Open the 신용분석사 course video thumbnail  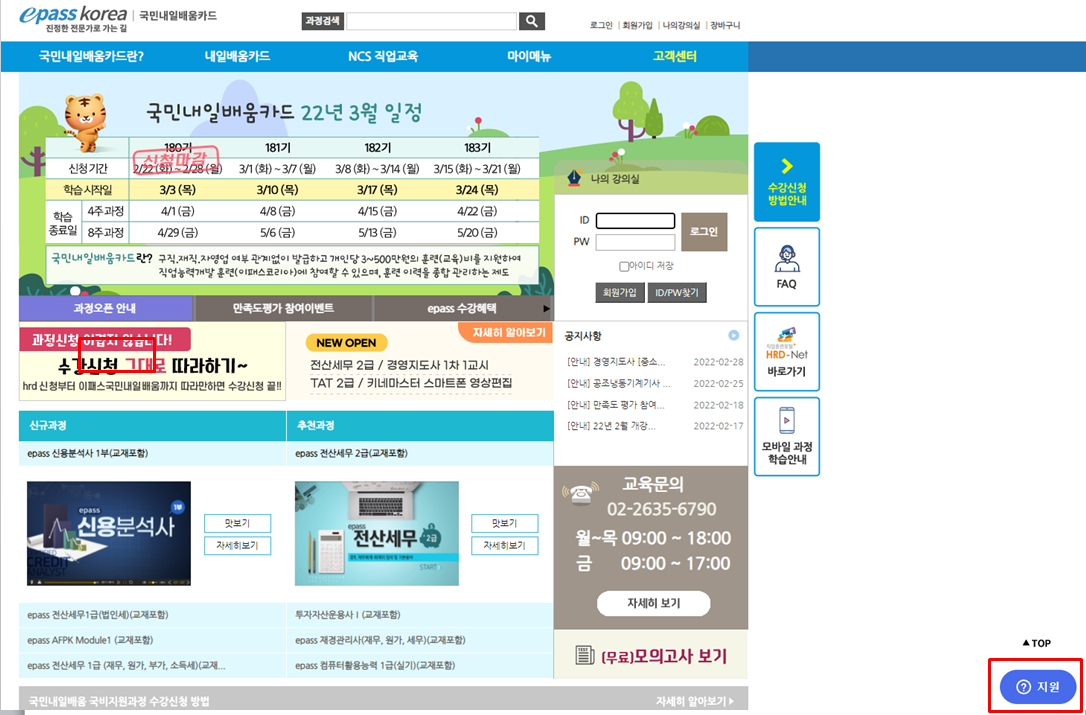[x=109, y=533]
